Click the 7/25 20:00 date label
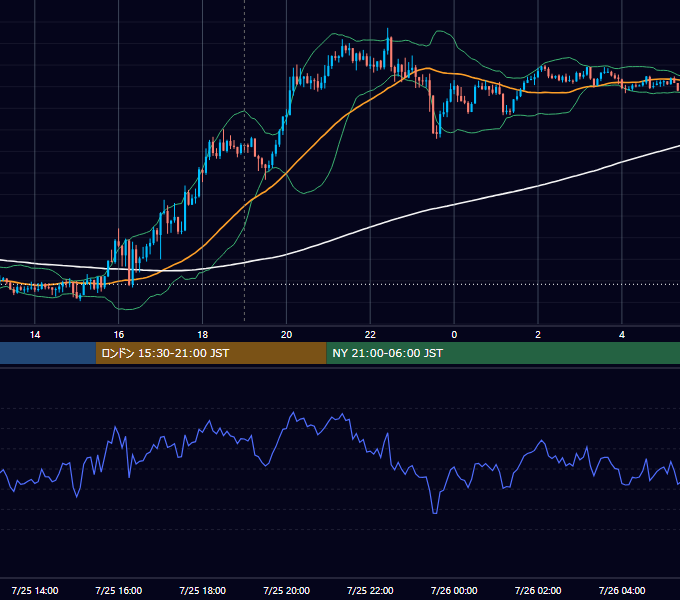 click(x=286, y=590)
